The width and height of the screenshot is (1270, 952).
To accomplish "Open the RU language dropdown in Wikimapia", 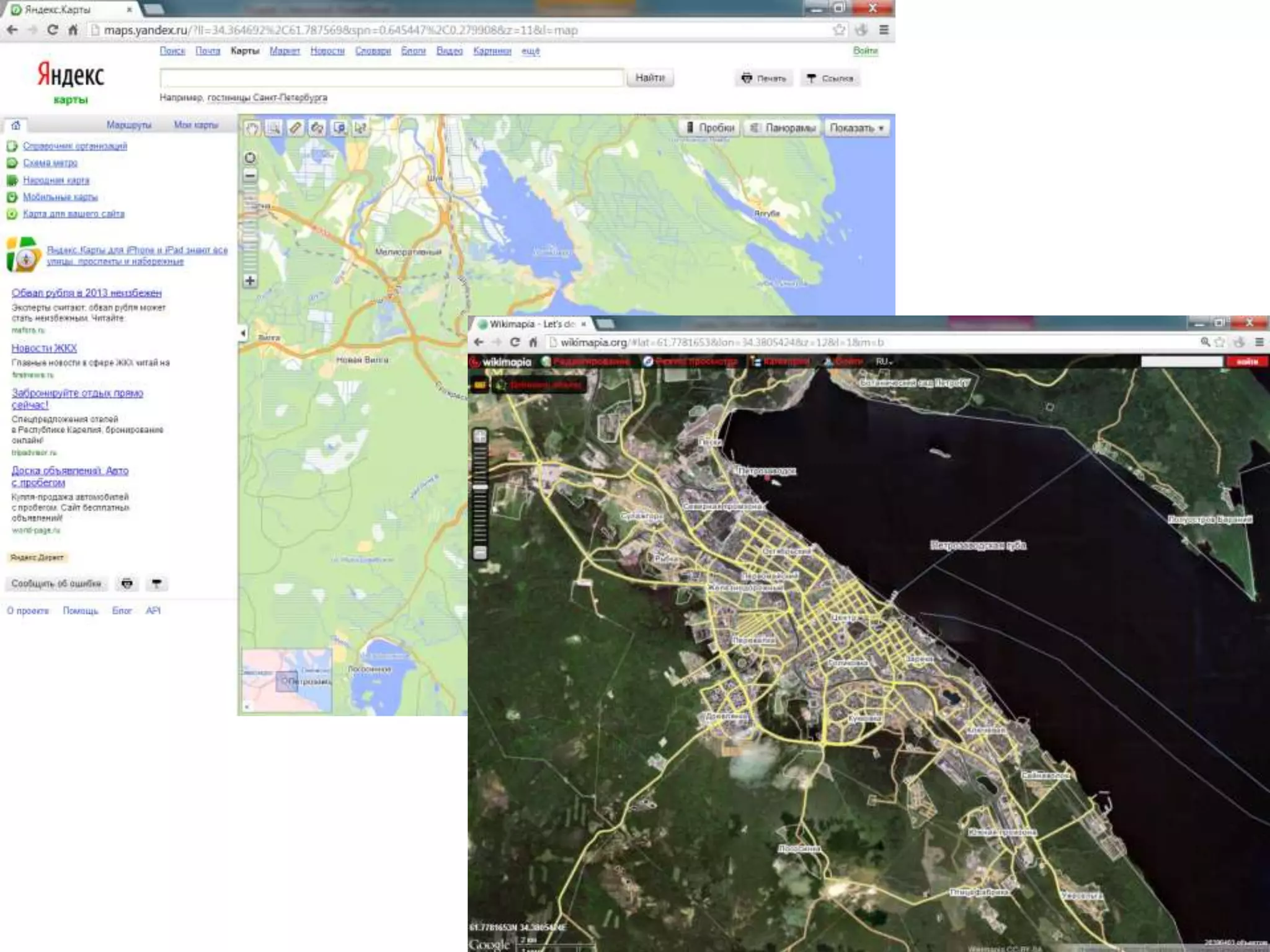I will (x=884, y=361).
